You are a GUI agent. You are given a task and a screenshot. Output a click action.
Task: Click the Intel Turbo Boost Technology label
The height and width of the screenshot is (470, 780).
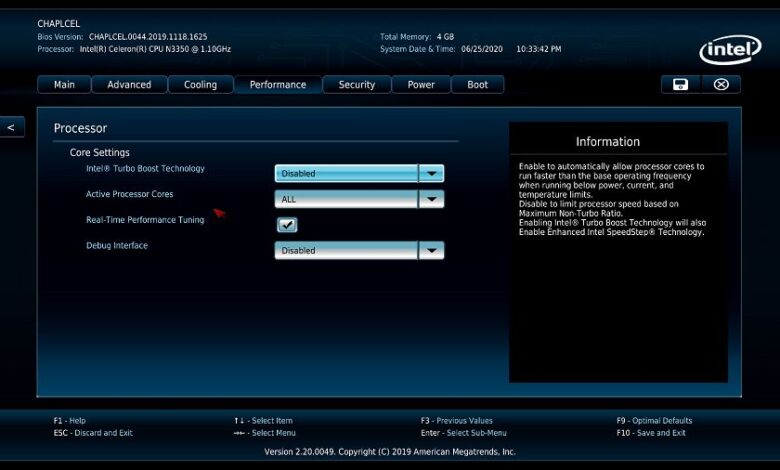pos(145,169)
